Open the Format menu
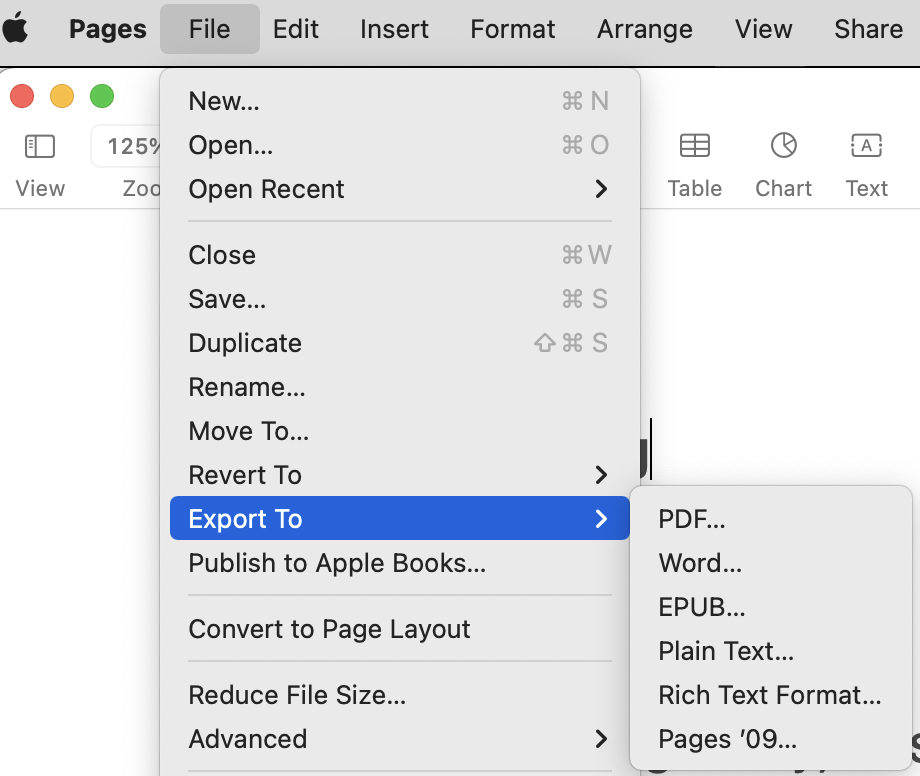 (x=513, y=30)
